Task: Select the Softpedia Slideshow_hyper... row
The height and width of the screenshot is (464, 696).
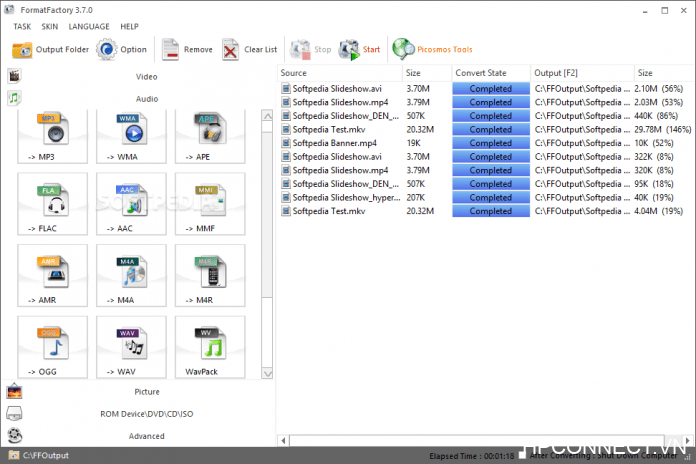Action: pyautogui.click(x=486, y=198)
